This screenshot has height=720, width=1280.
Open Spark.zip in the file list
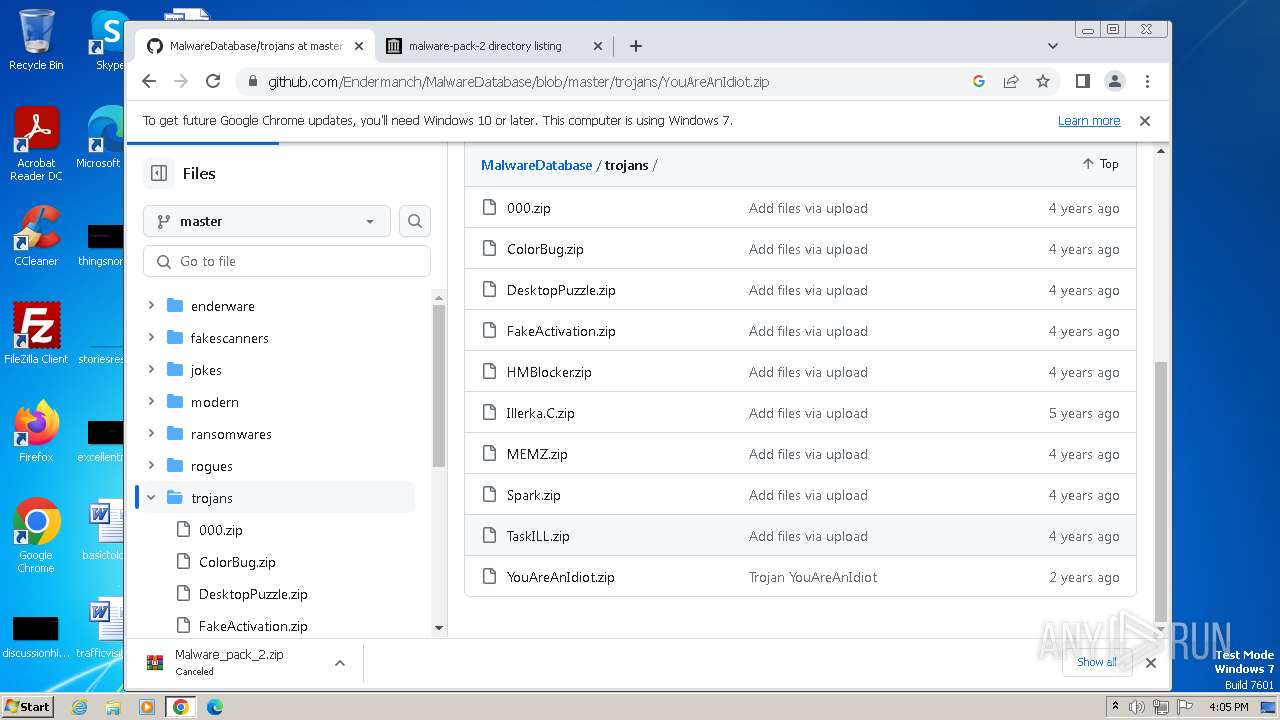(x=534, y=495)
